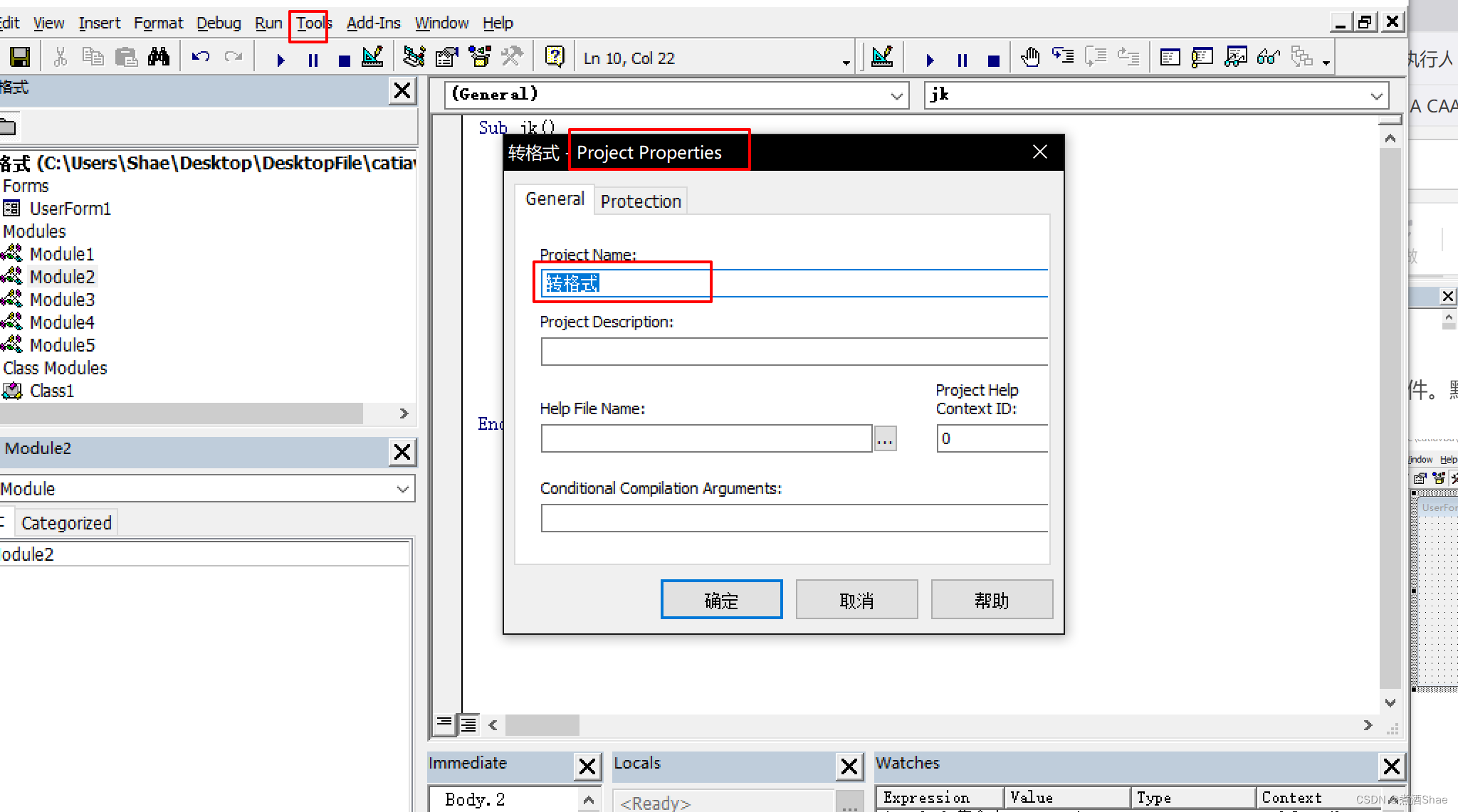Click the Find binoculars icon
This screenshot has width=1458, height=812.
point(159,57)
